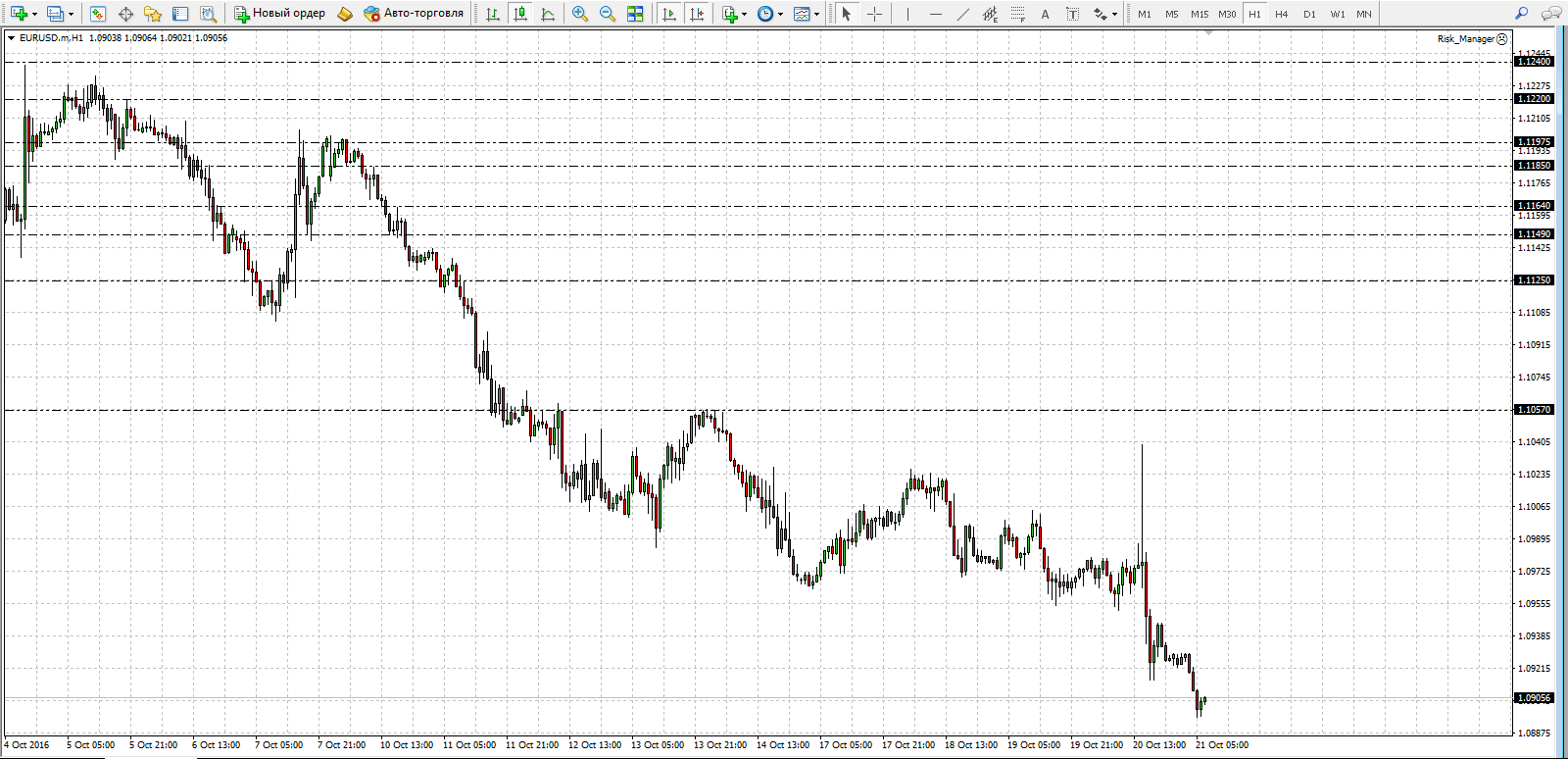Open the Profiles icon
Viewport: 1568px width, 759px height.
tap(55, 14)
